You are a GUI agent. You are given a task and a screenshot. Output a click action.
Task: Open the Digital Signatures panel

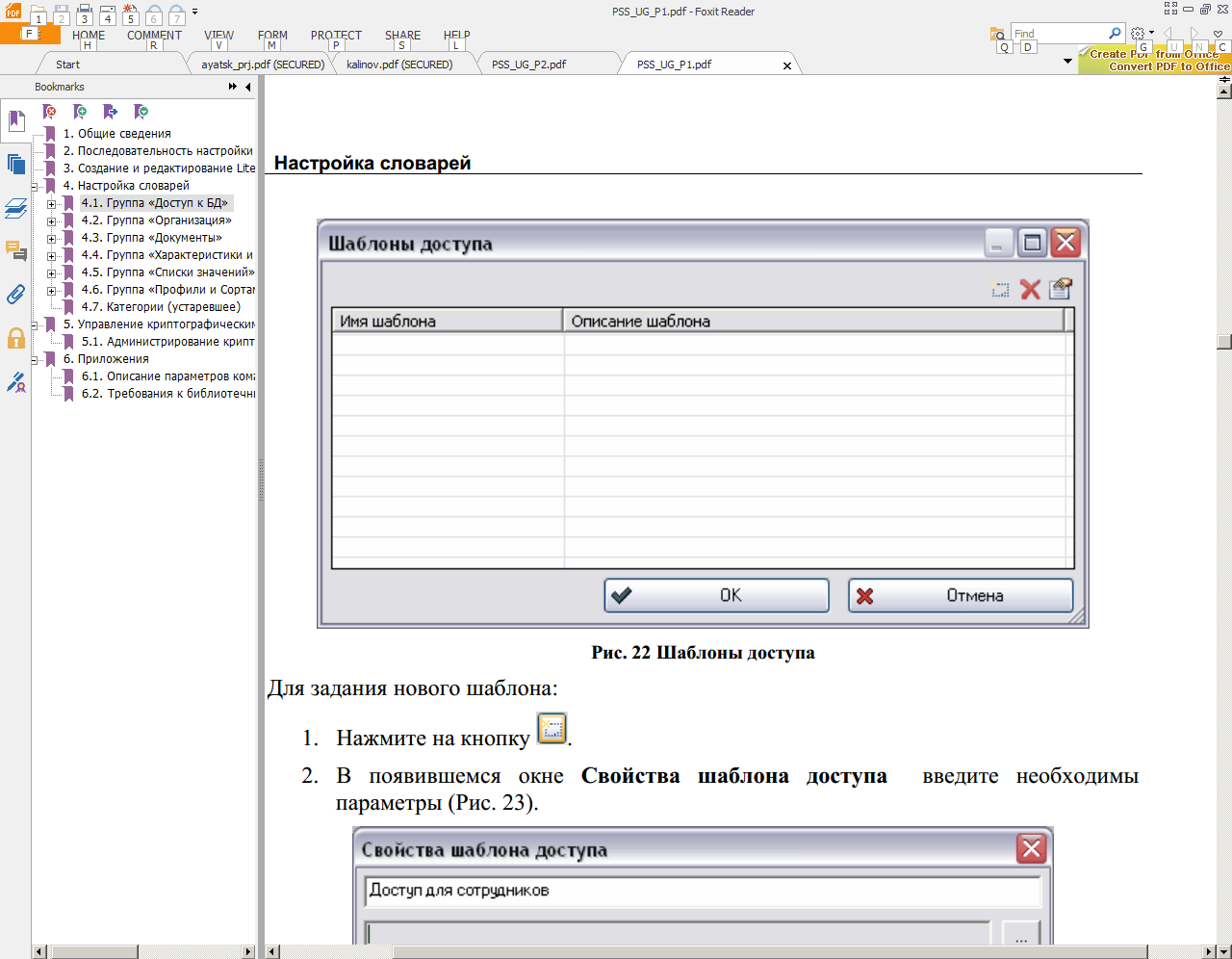(15, 382)
